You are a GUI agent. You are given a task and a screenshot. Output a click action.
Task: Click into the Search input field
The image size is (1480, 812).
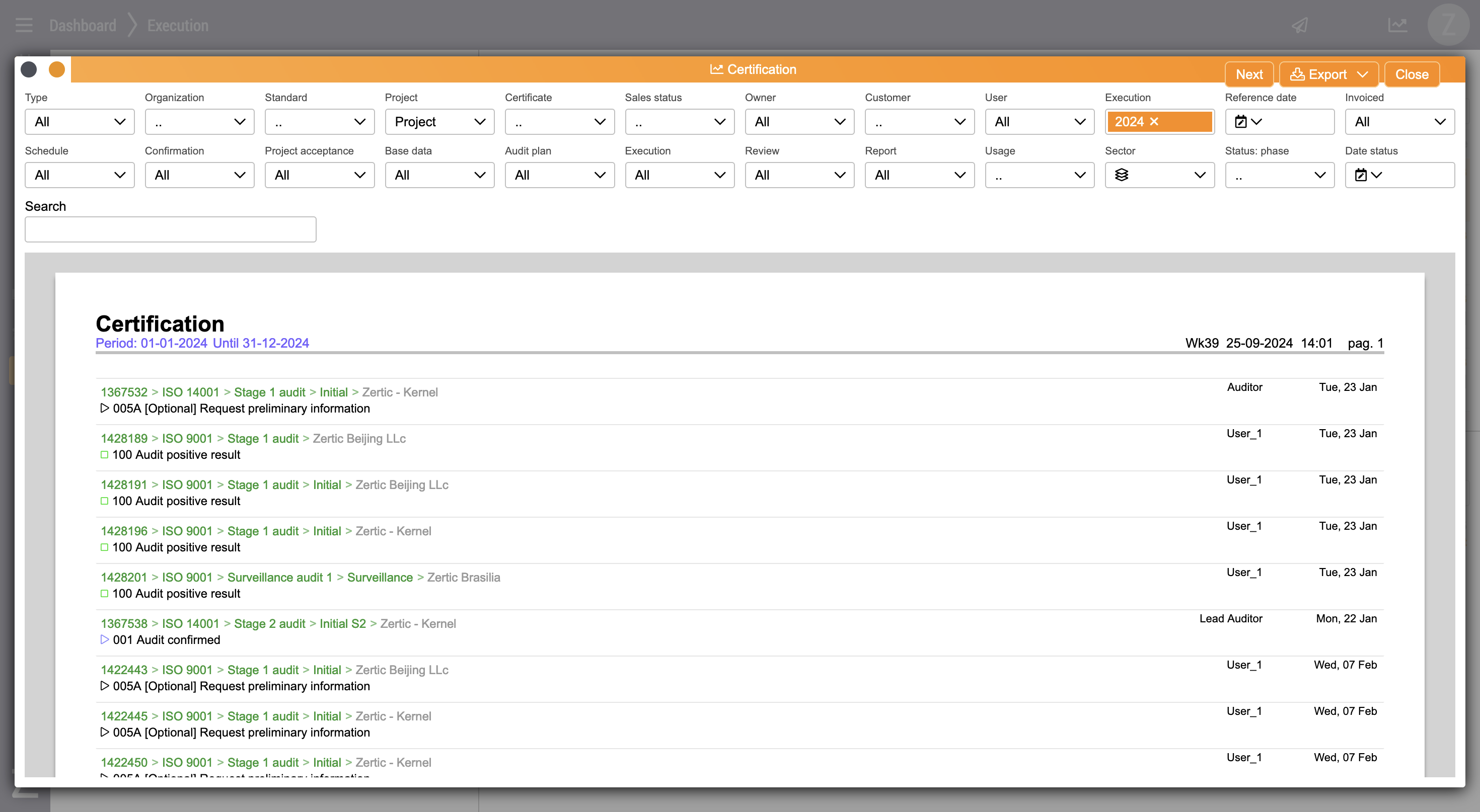pos(170,229)
